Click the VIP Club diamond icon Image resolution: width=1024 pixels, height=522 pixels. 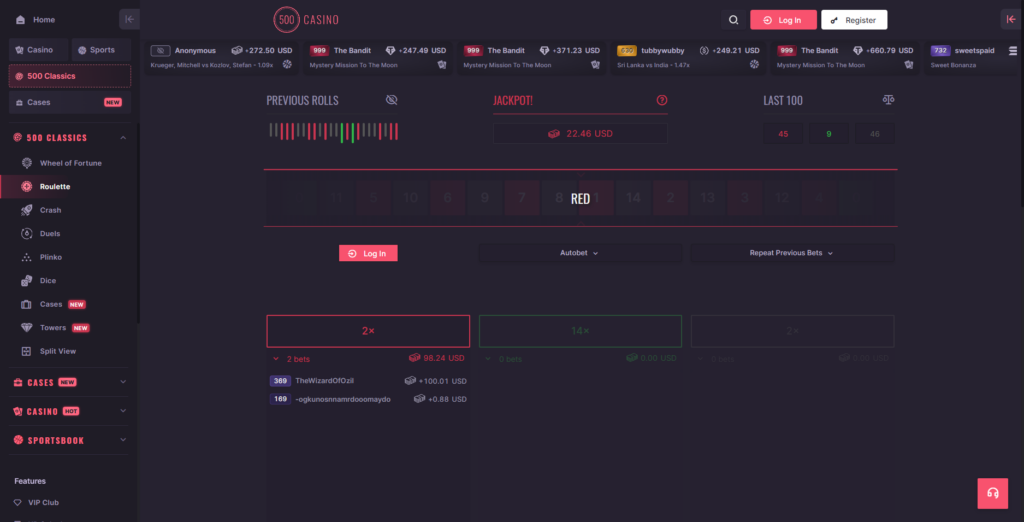(x=18, y=503)
